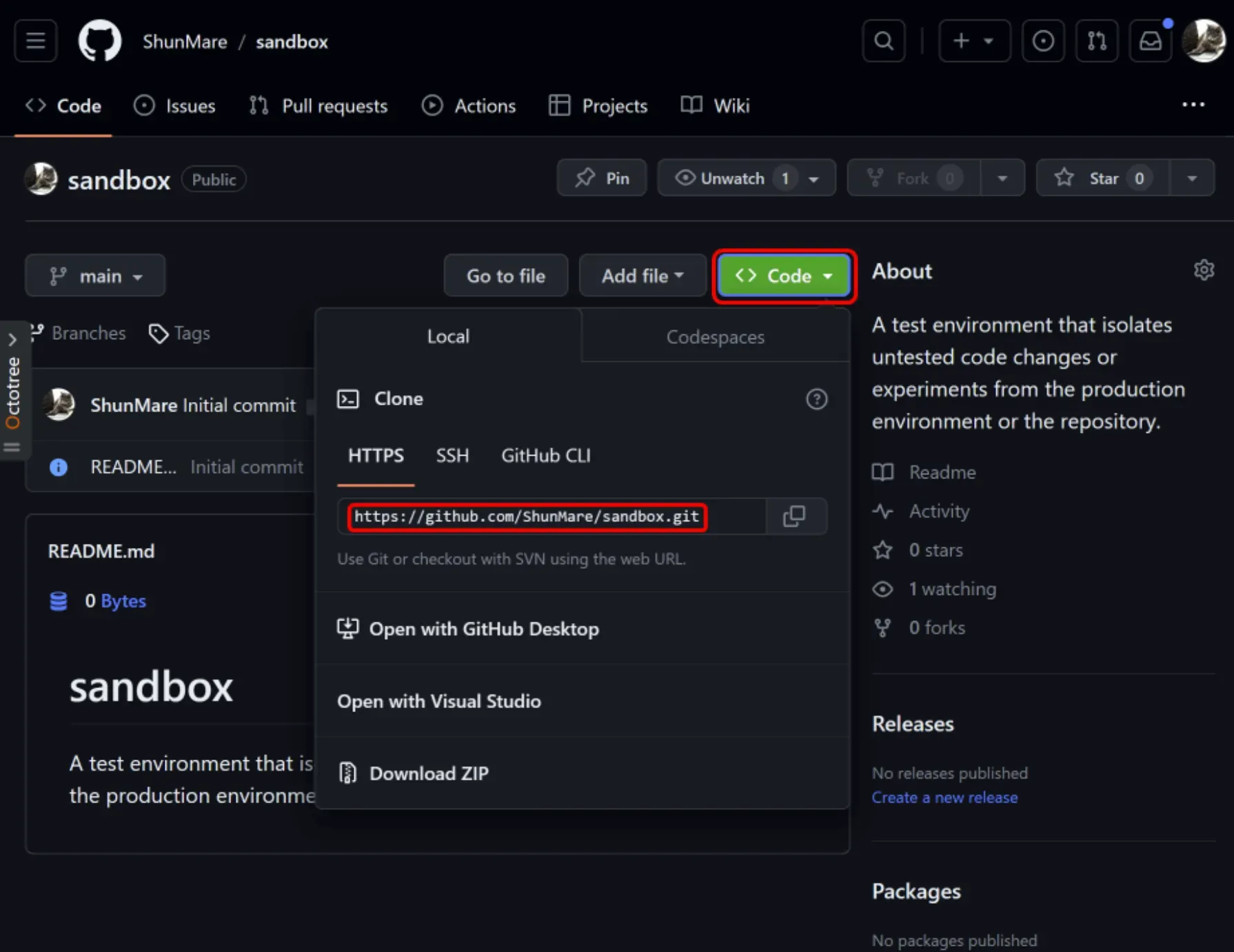The height and width of the screenshot is (952, 1234).
Task: Switch to the Codespaces tab
Action: pos(715,336)
